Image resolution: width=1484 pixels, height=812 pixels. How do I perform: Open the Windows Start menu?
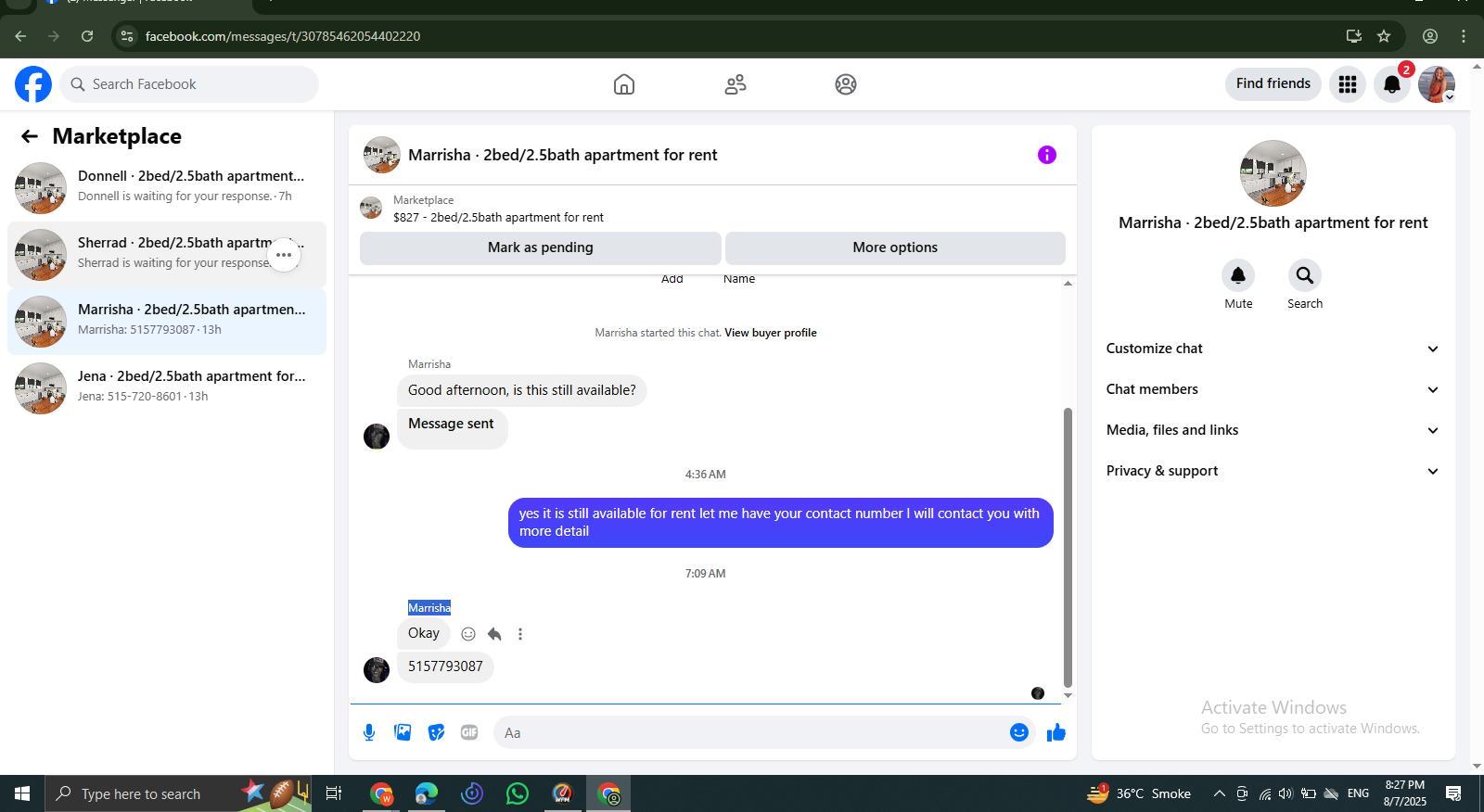tap(22, 793)
